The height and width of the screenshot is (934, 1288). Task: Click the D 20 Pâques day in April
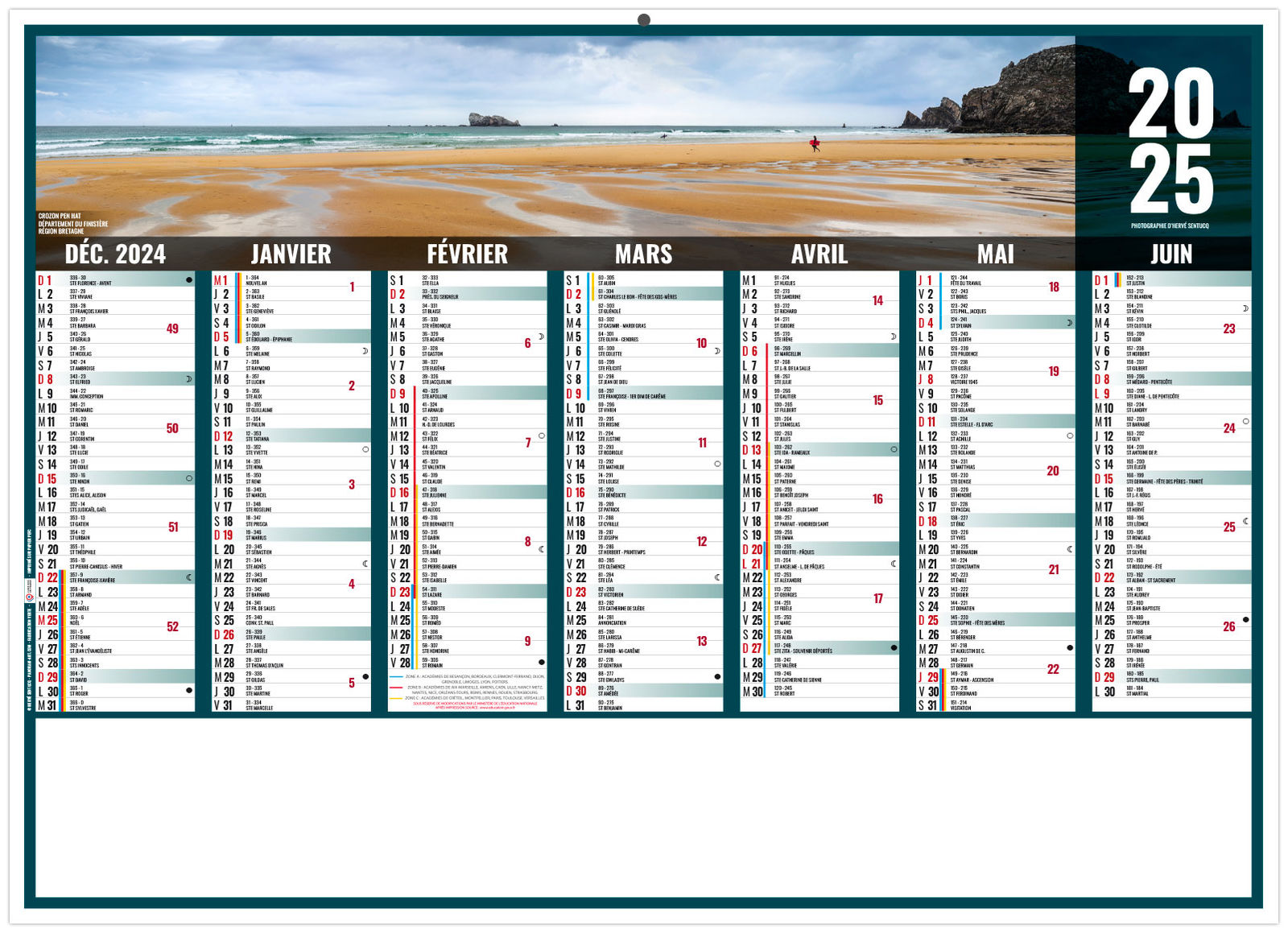pos(819,549)
